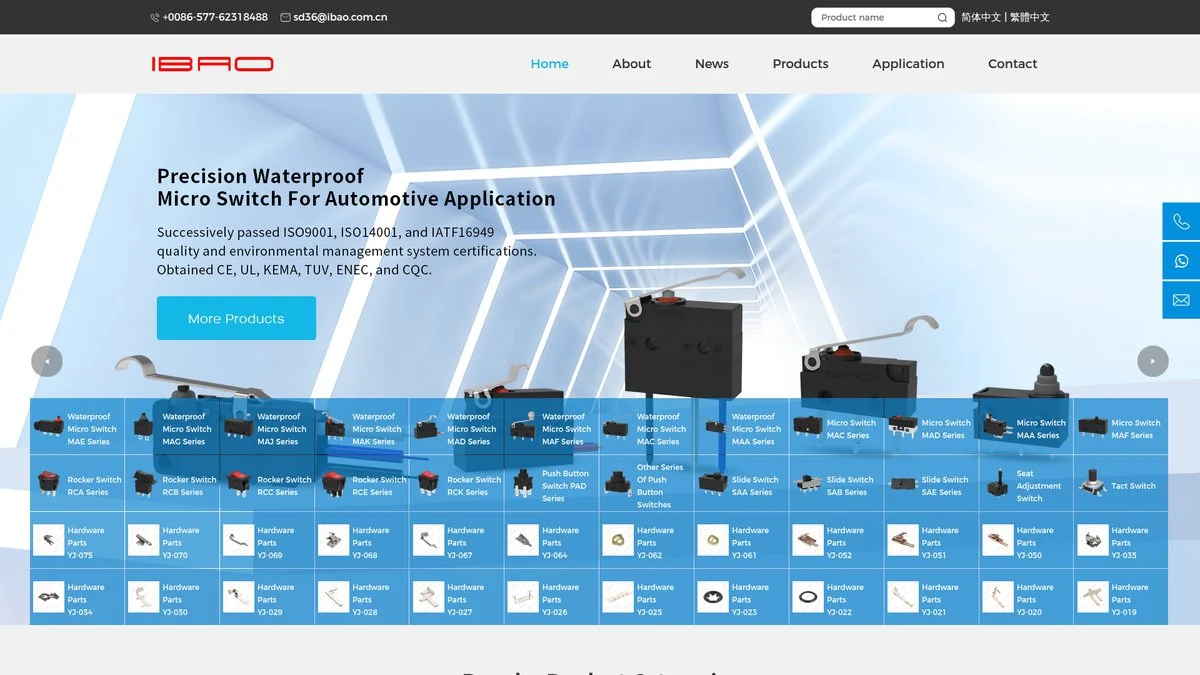Click Slide Switch SAB Series product image

[x=808, y=484]
